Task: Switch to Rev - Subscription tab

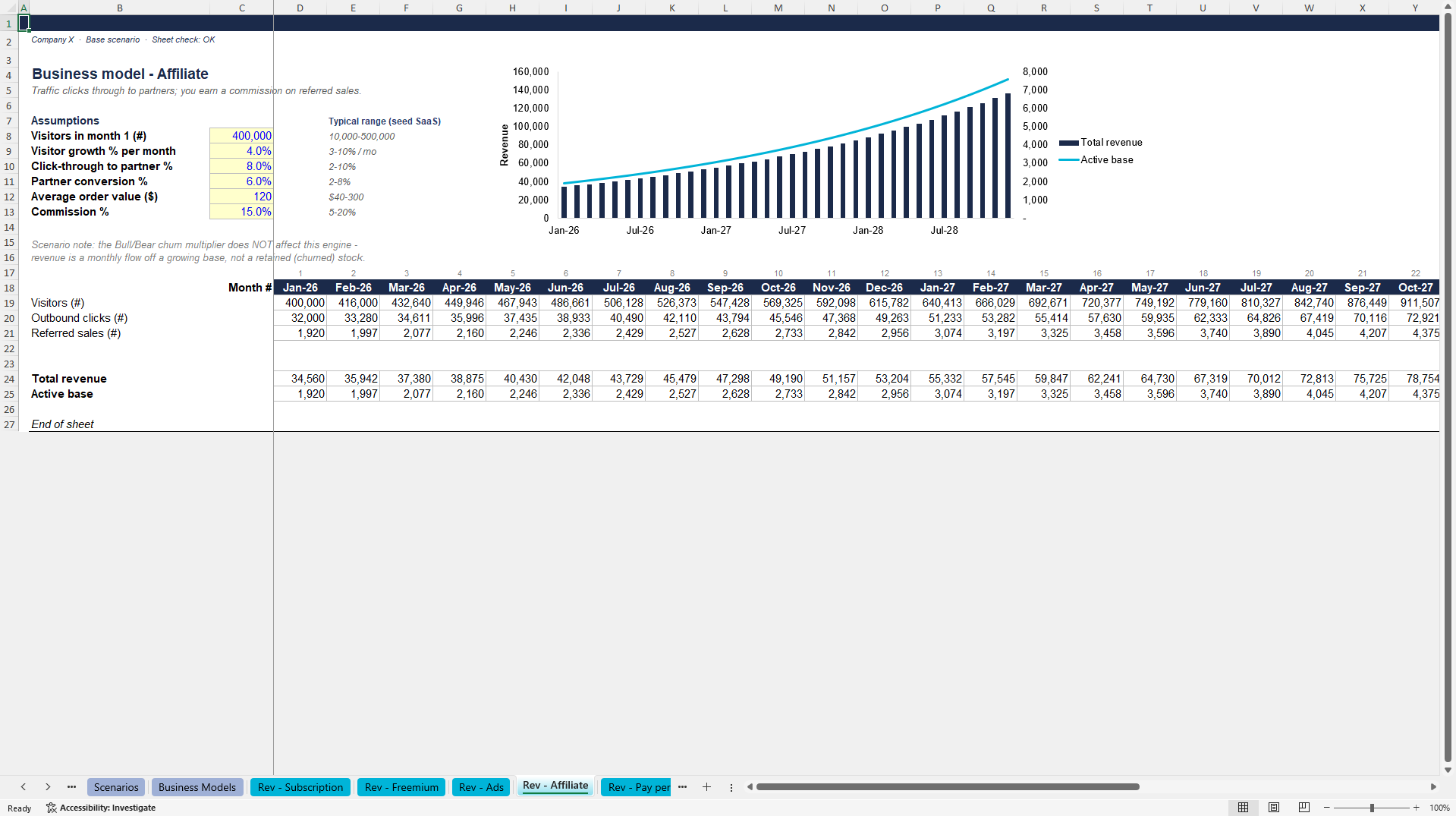Action: pyautogui.click(x=300, y=787)
